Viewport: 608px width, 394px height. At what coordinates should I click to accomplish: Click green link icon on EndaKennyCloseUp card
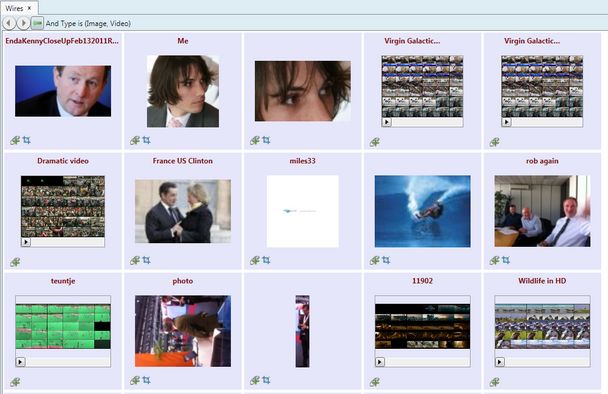15,140
